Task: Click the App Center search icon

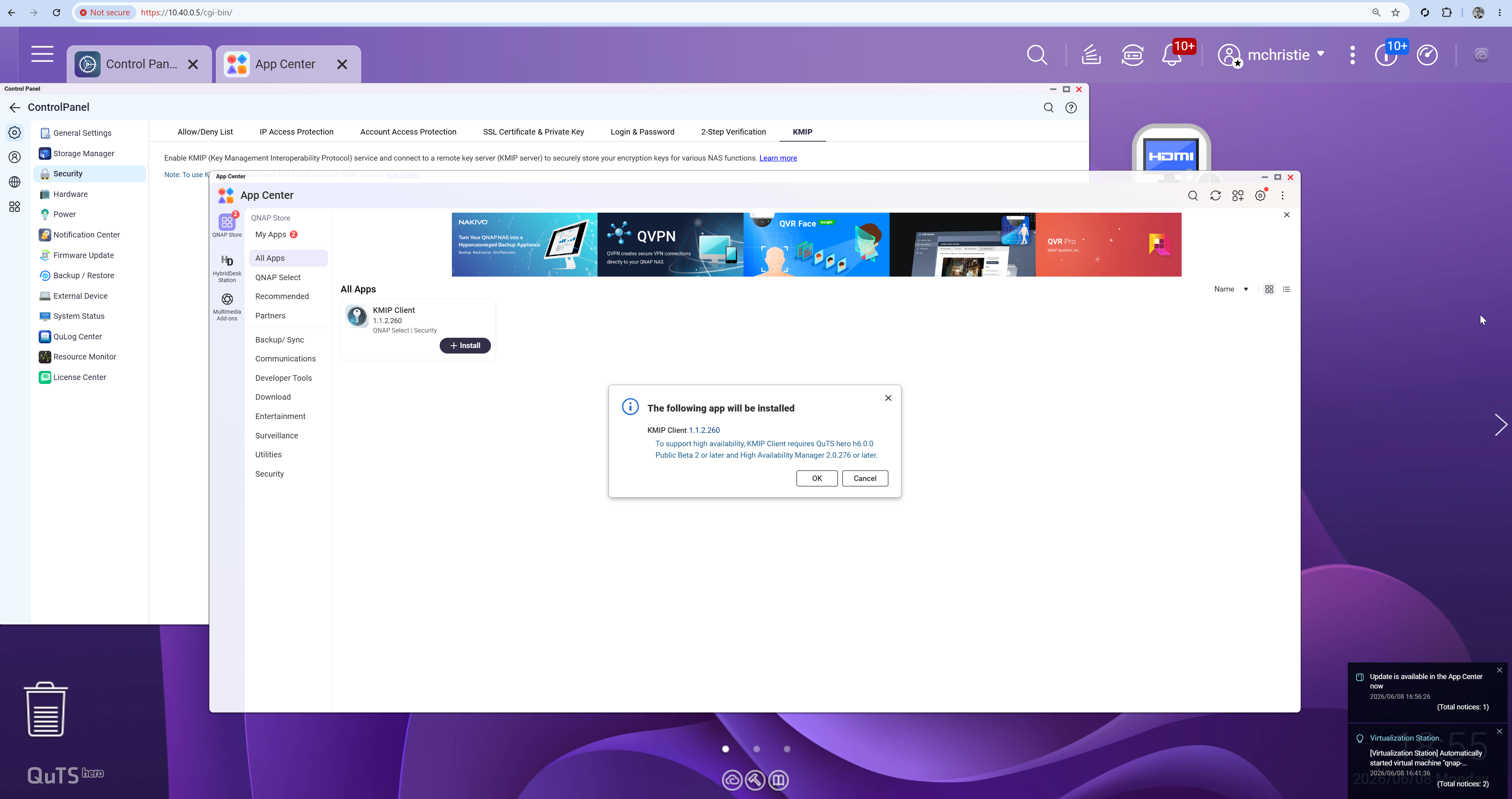Action: point(1193,195)
